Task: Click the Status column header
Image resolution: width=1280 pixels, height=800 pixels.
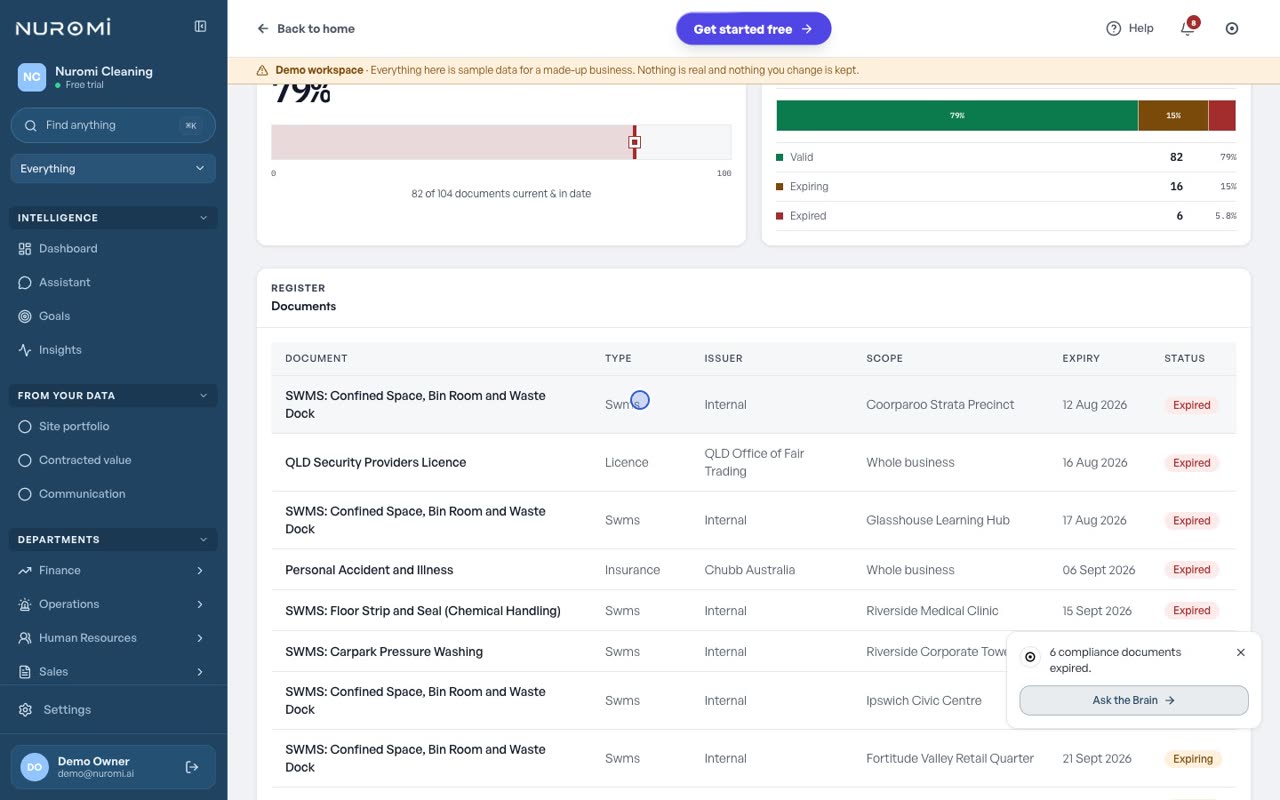Action: tap(1184, 358)
